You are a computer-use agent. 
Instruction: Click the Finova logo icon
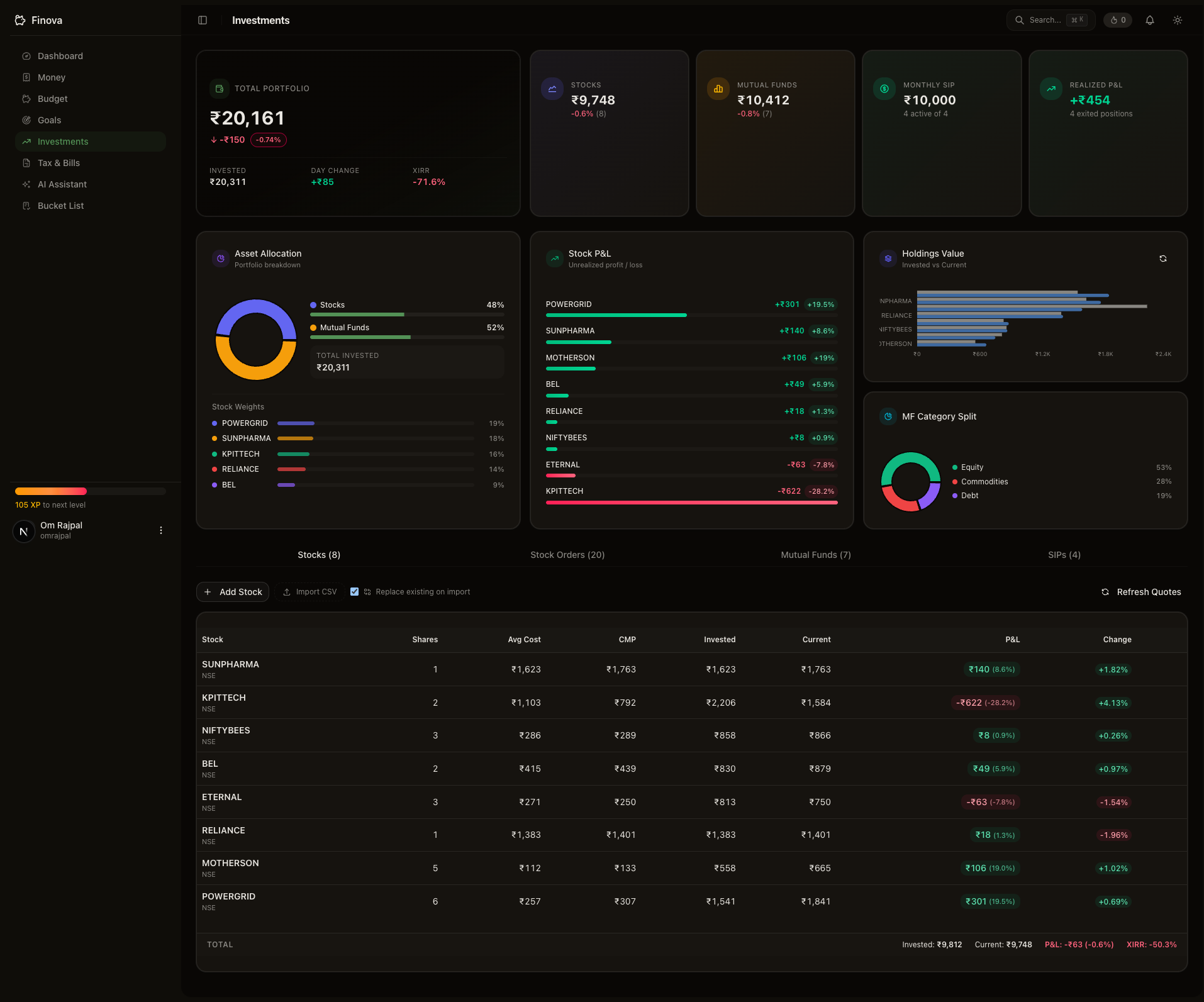(x=20, y=20)
